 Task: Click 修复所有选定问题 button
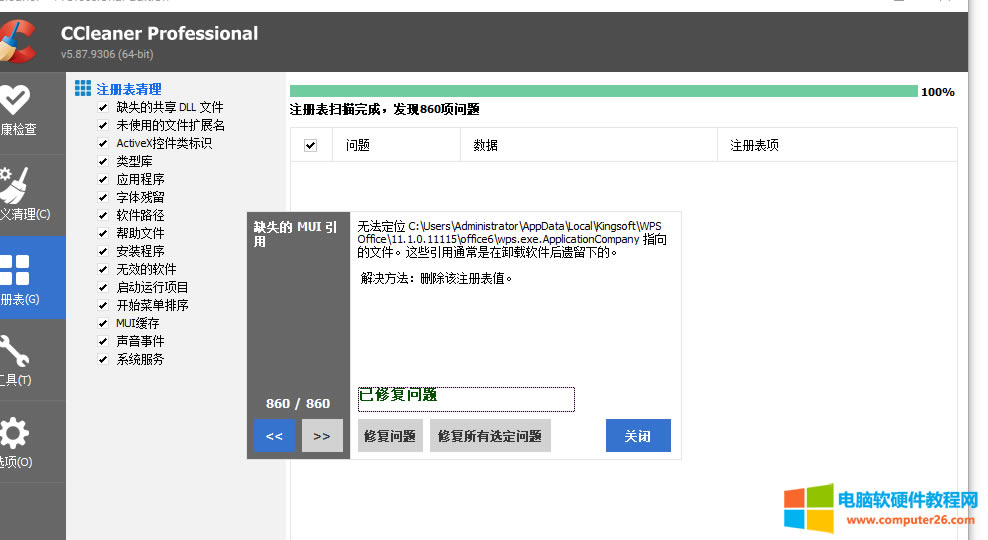click(490, 436)
